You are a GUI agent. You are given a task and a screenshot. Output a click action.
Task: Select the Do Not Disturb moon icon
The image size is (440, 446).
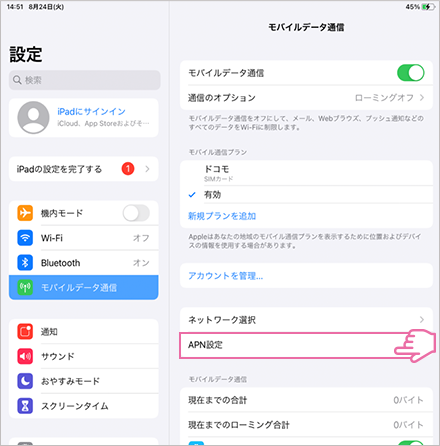click(x=25, y=381)
